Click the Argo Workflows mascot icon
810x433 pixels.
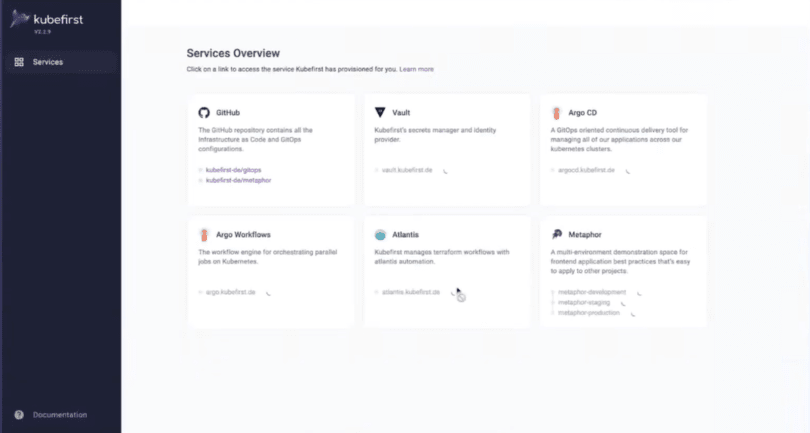[x=204, y=235]
